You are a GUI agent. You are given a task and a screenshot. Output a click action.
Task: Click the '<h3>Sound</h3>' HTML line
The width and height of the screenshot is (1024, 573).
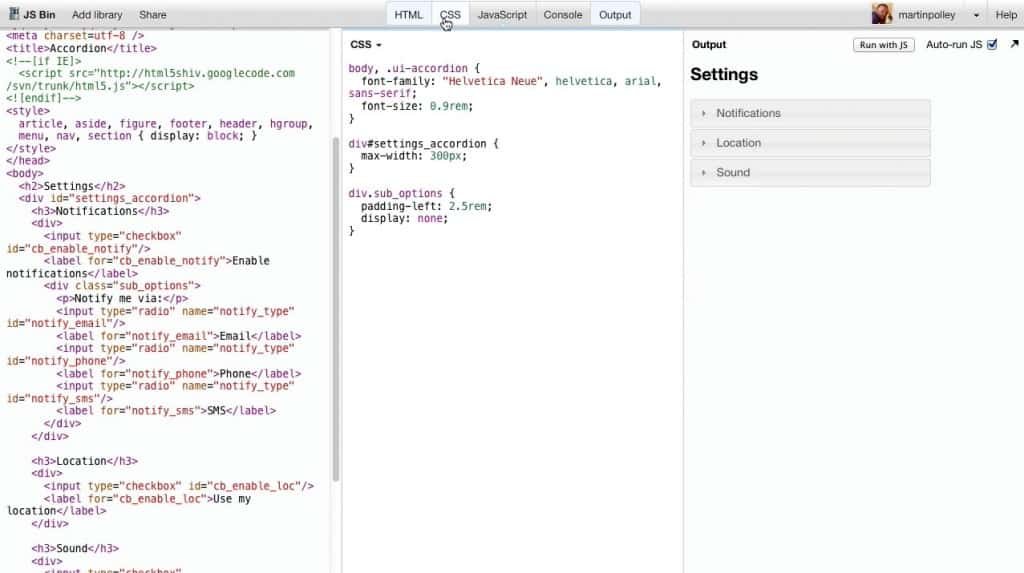75,548
